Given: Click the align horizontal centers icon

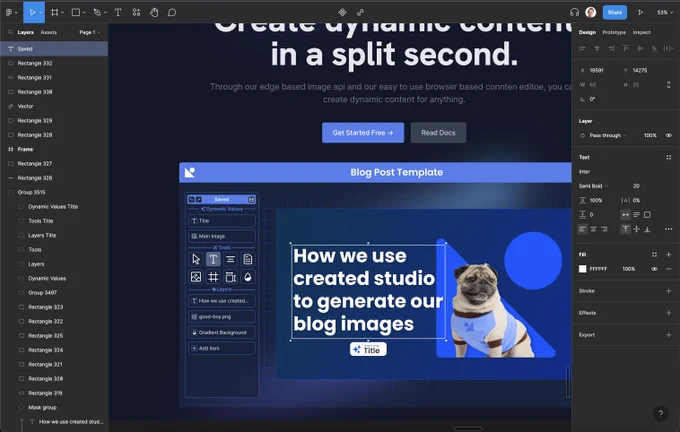Looking at the screenshot, I should (597, 49).
